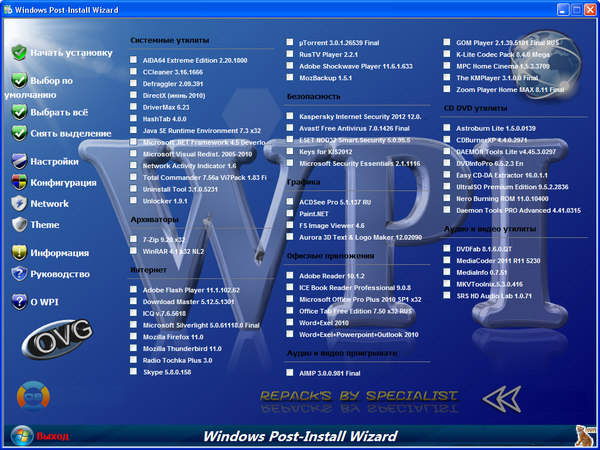Check GOM Player 2.1.39.5101 checkbox

pos(447,42)
